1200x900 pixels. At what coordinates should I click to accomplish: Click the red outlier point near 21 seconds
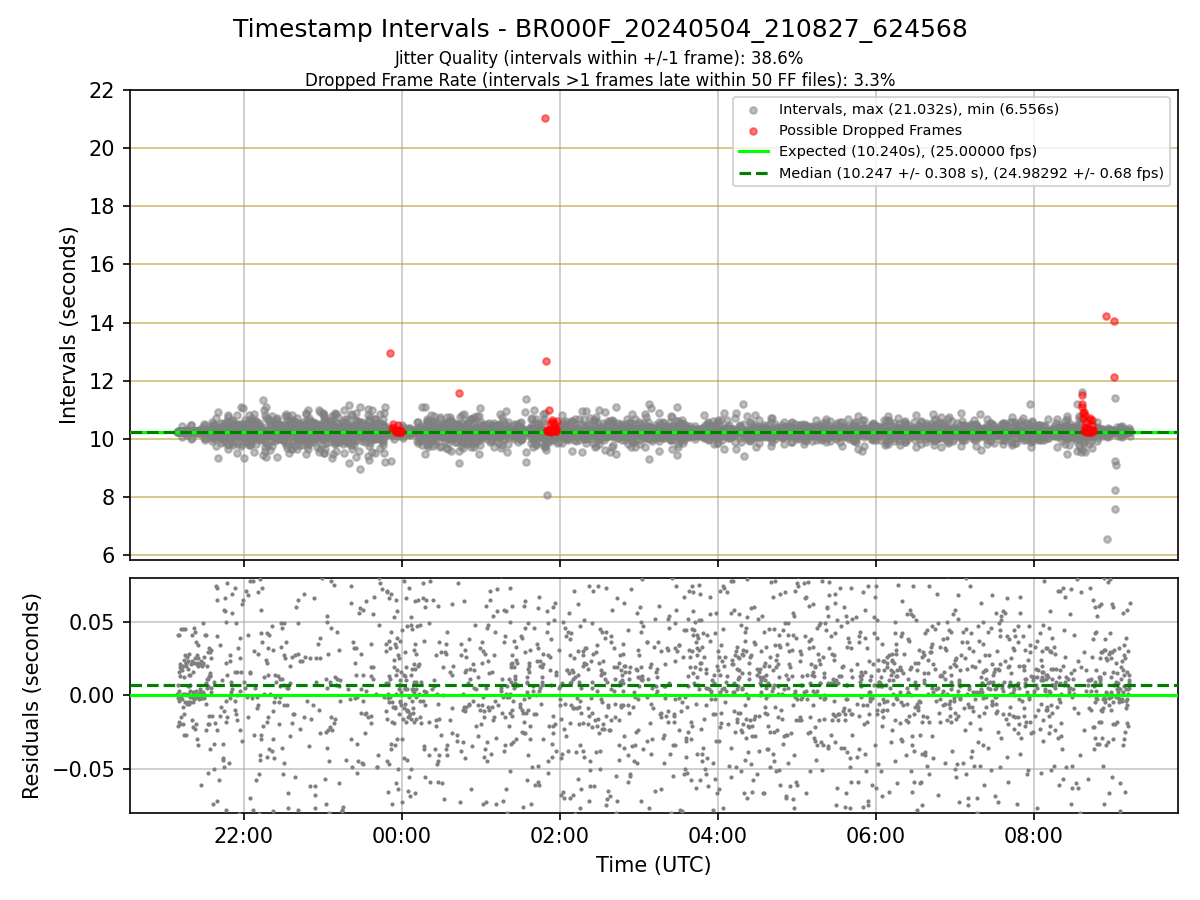click(x=545, y=118)
